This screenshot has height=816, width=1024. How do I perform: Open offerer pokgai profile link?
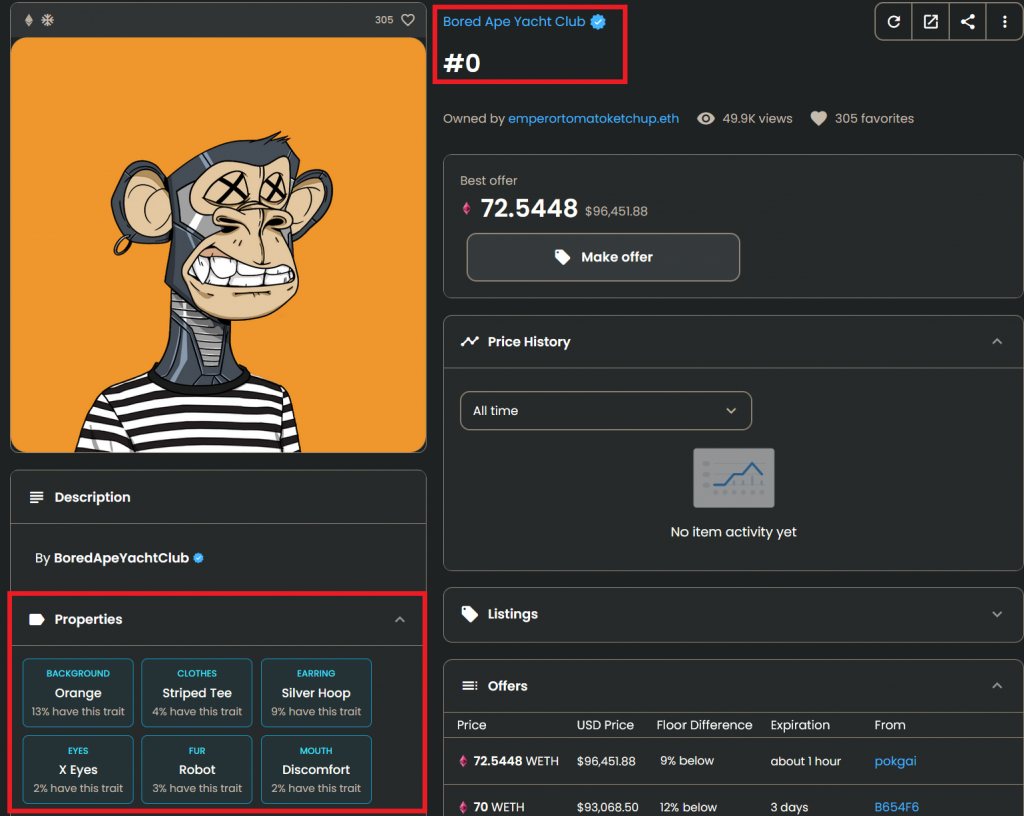pyautogui.click(x=895, y=761)
